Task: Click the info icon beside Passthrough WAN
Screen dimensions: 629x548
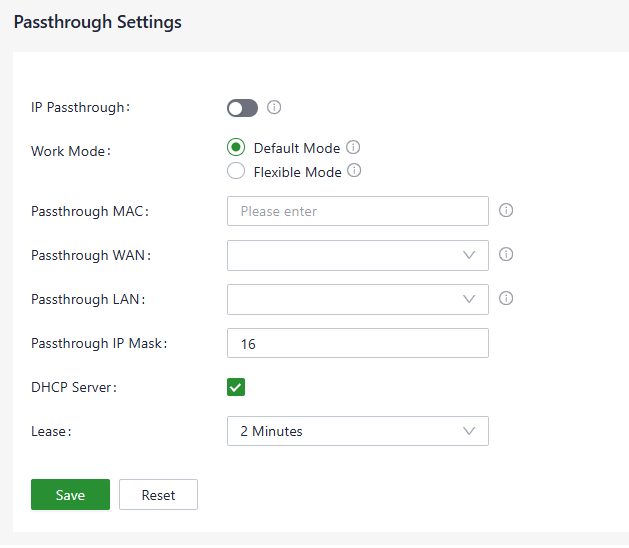Action: pos(506,255)
